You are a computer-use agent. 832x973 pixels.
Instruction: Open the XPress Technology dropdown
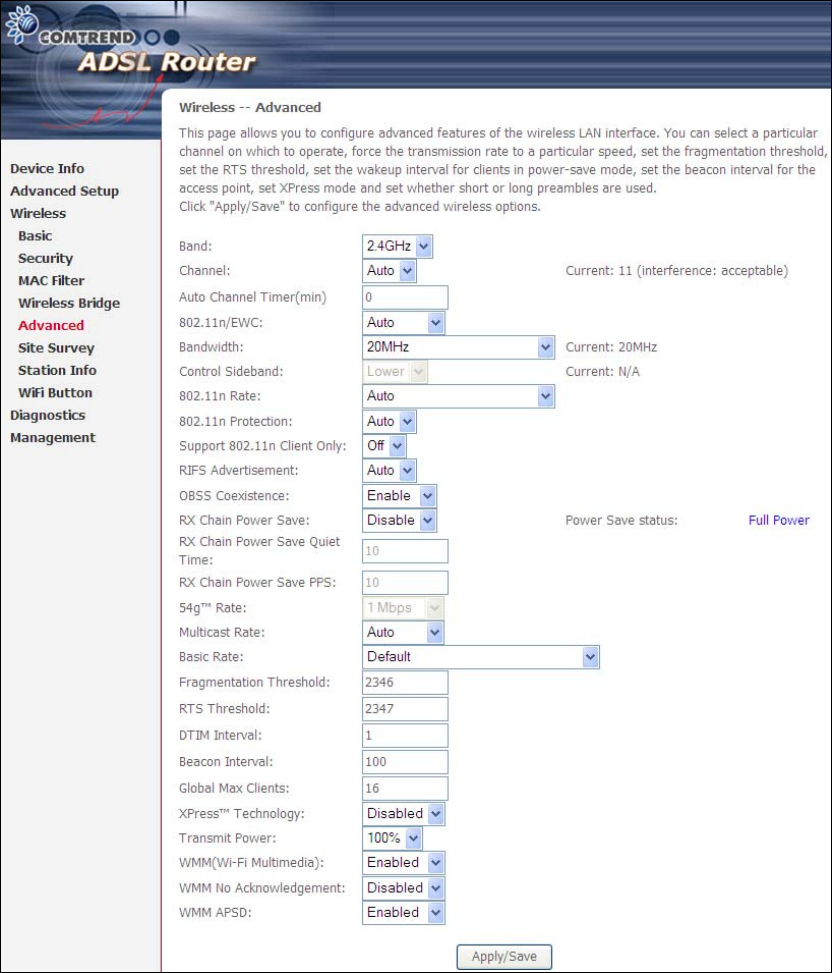coord(403,814)
